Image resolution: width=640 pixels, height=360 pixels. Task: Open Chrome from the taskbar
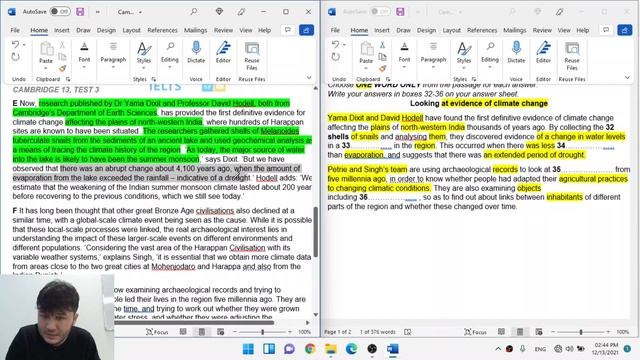[310, 349]
